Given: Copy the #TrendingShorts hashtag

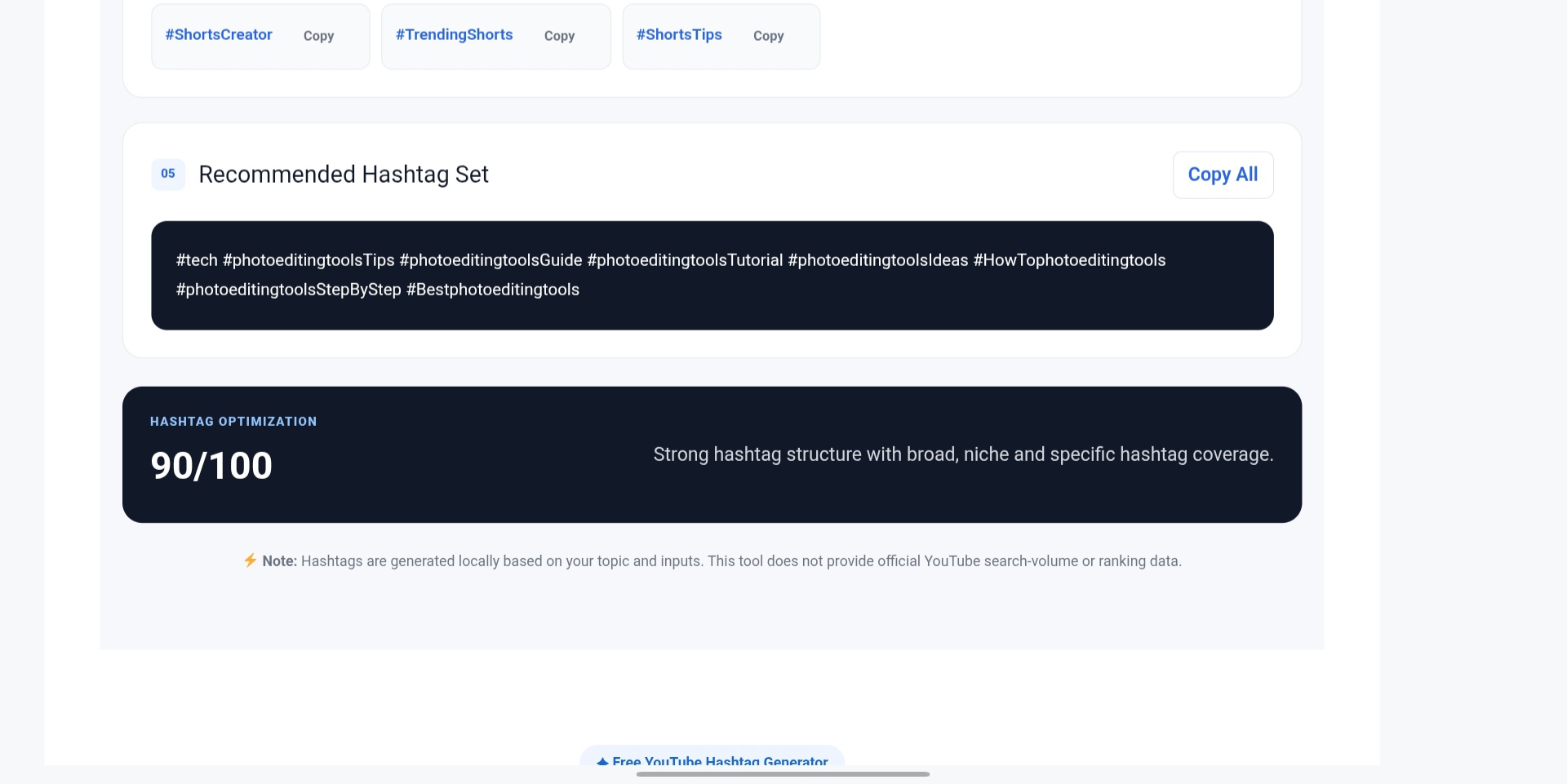Looking at the screenshot, I should click(559, 36).
